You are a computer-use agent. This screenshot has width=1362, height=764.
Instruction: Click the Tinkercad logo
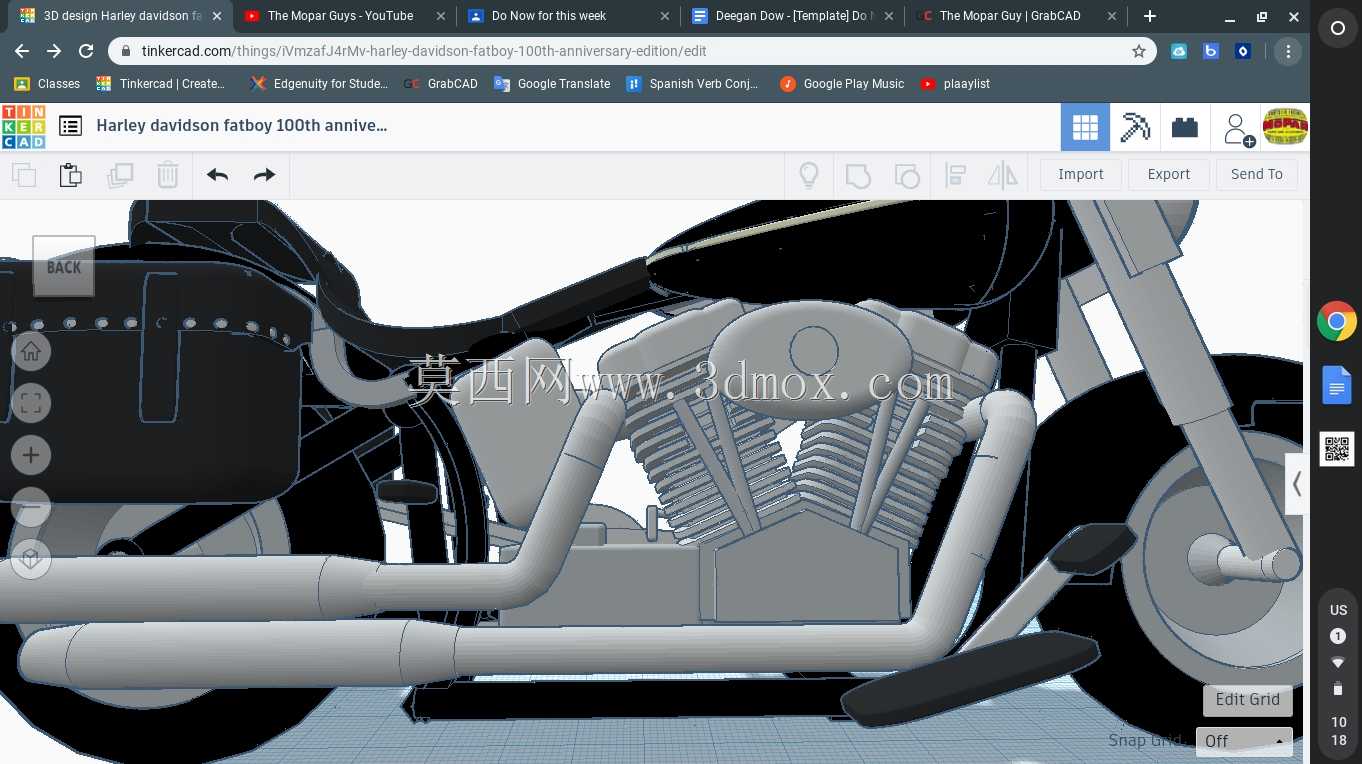23,126
